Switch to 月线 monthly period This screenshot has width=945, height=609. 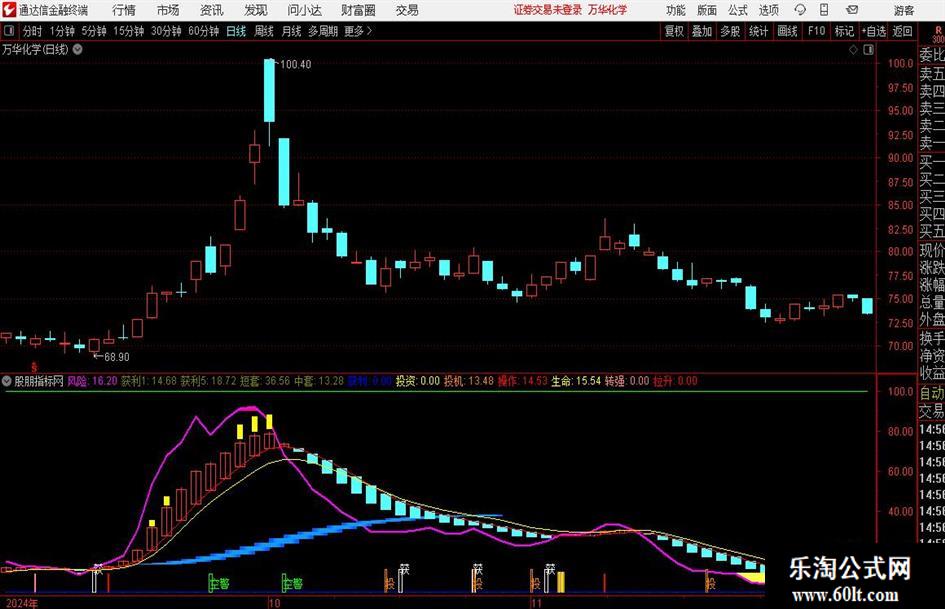(x=291, y=31)
